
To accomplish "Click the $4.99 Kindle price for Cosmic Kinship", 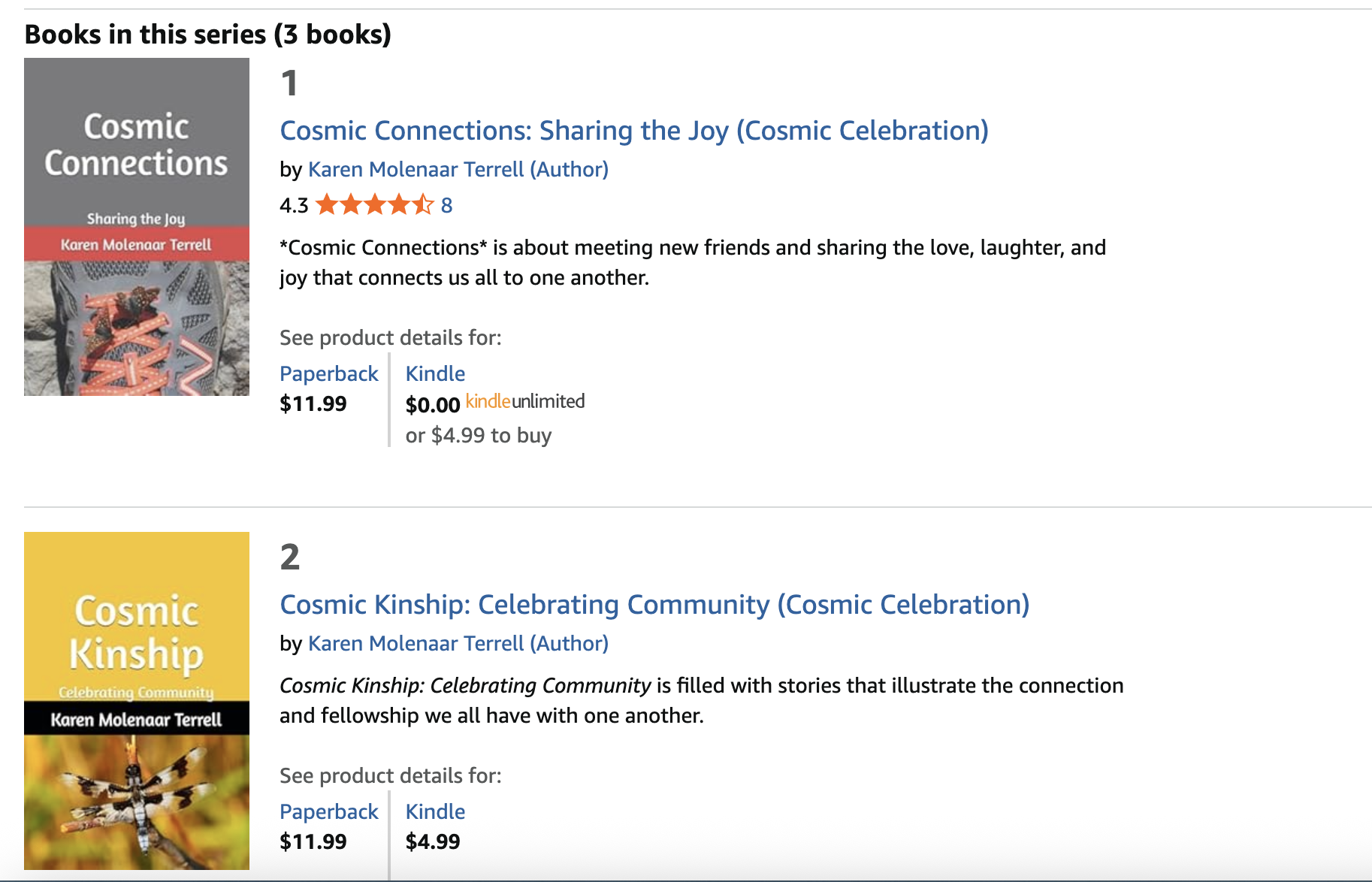I will coord(433,842).
